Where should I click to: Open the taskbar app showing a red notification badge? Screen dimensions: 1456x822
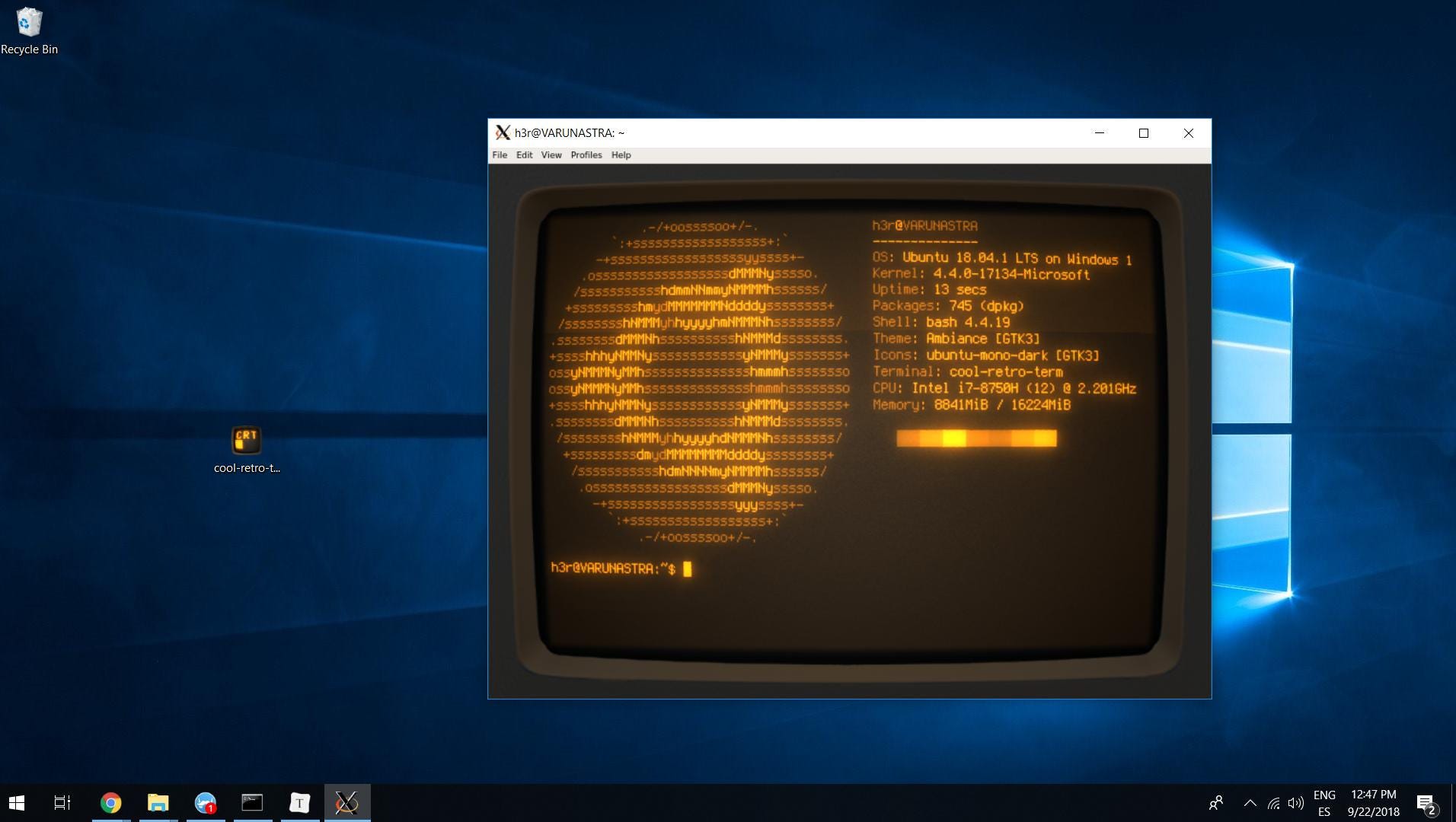point(204,802)
